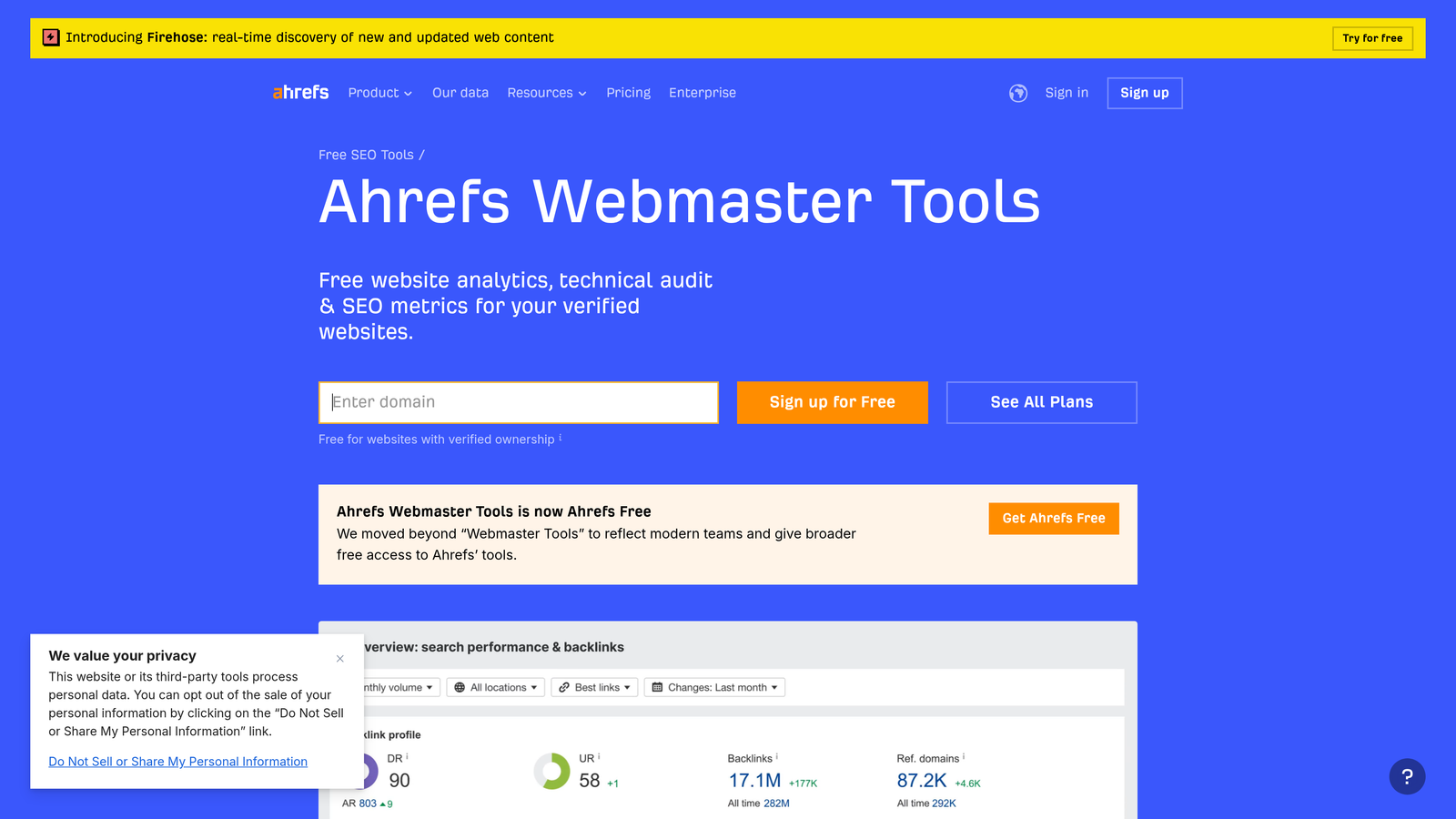Image resolution: width=1456 pixels, height=819 pixels.
Task: Open help via the question mark bubble
Action: pos(1407,776)
